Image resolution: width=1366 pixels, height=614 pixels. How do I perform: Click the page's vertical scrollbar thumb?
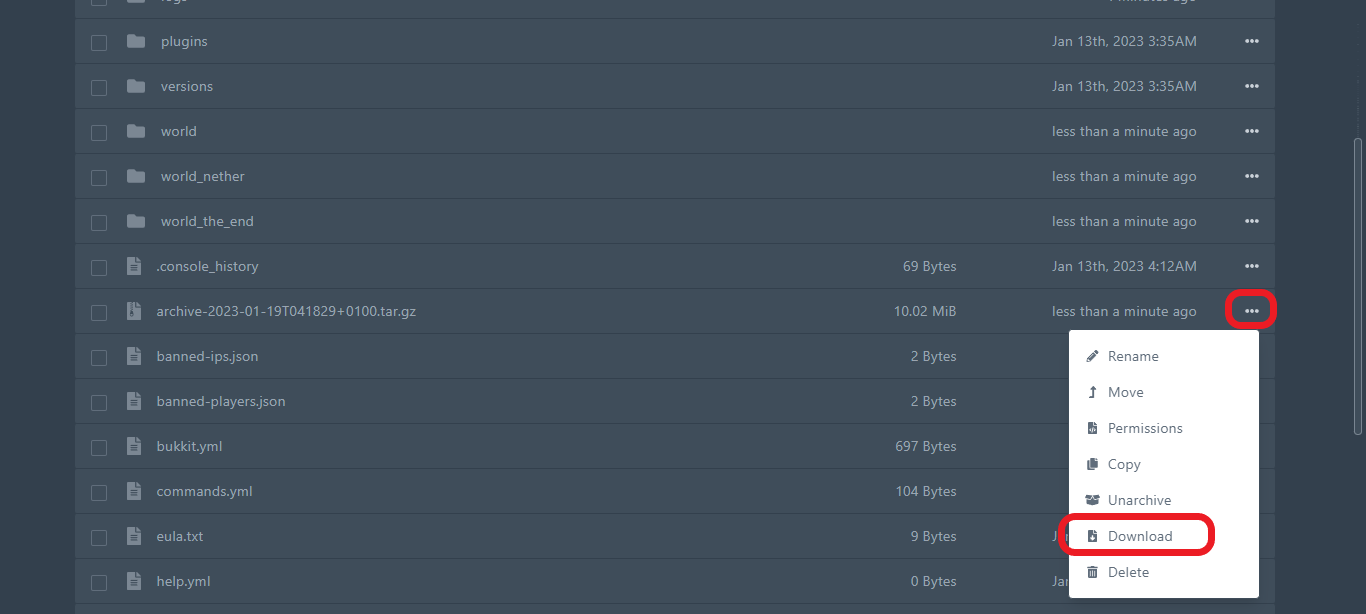1357,285
